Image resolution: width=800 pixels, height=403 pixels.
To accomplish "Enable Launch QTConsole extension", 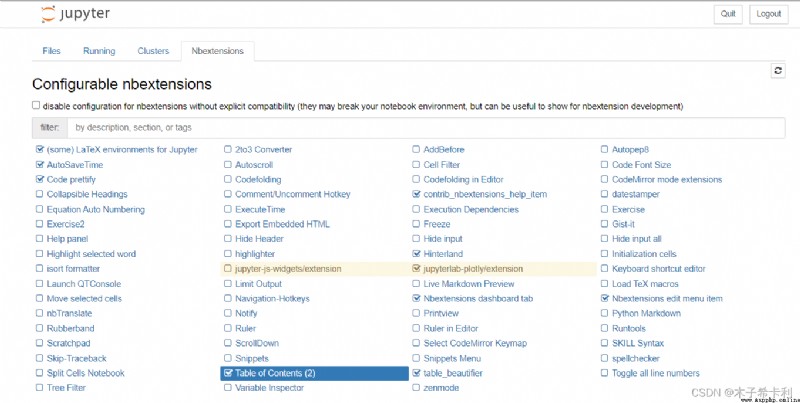I will coord(40,284).
